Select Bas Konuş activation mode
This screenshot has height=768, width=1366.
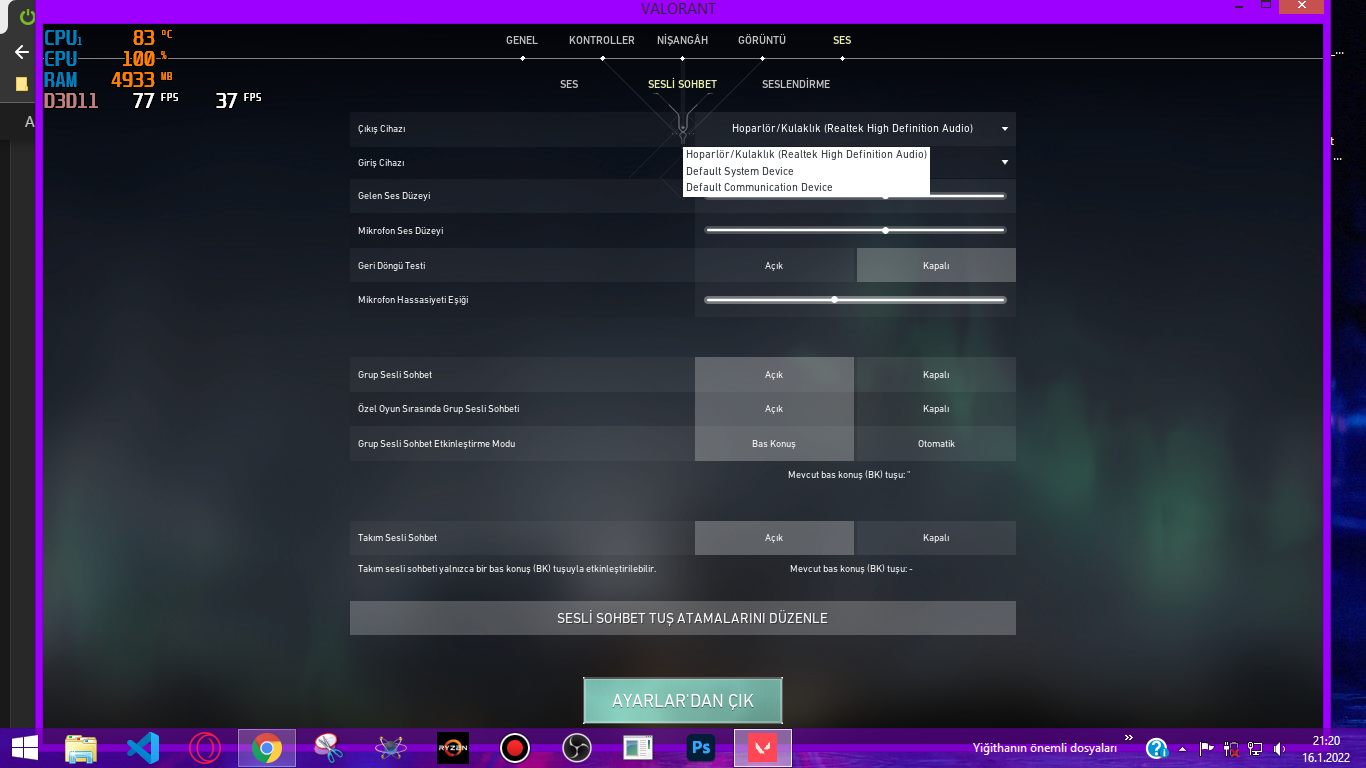point(774,444)
